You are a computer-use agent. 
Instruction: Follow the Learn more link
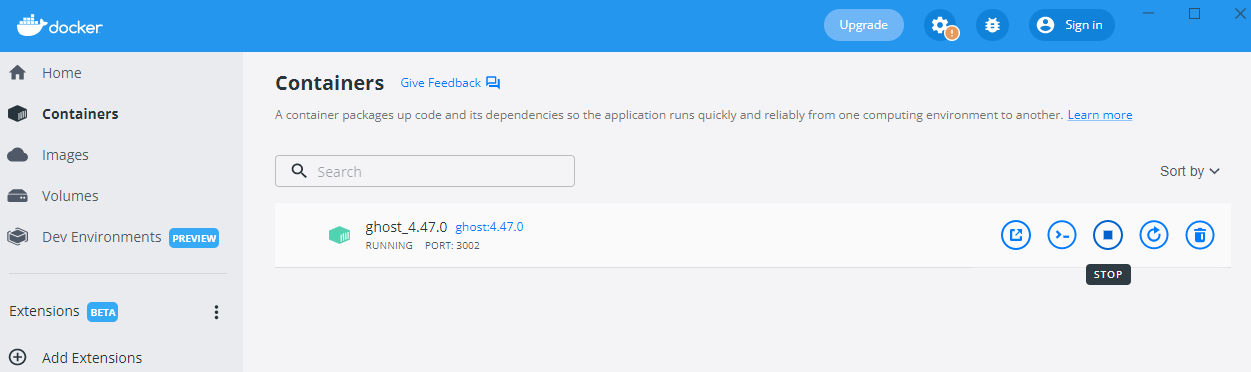[x=1100, y=115]
